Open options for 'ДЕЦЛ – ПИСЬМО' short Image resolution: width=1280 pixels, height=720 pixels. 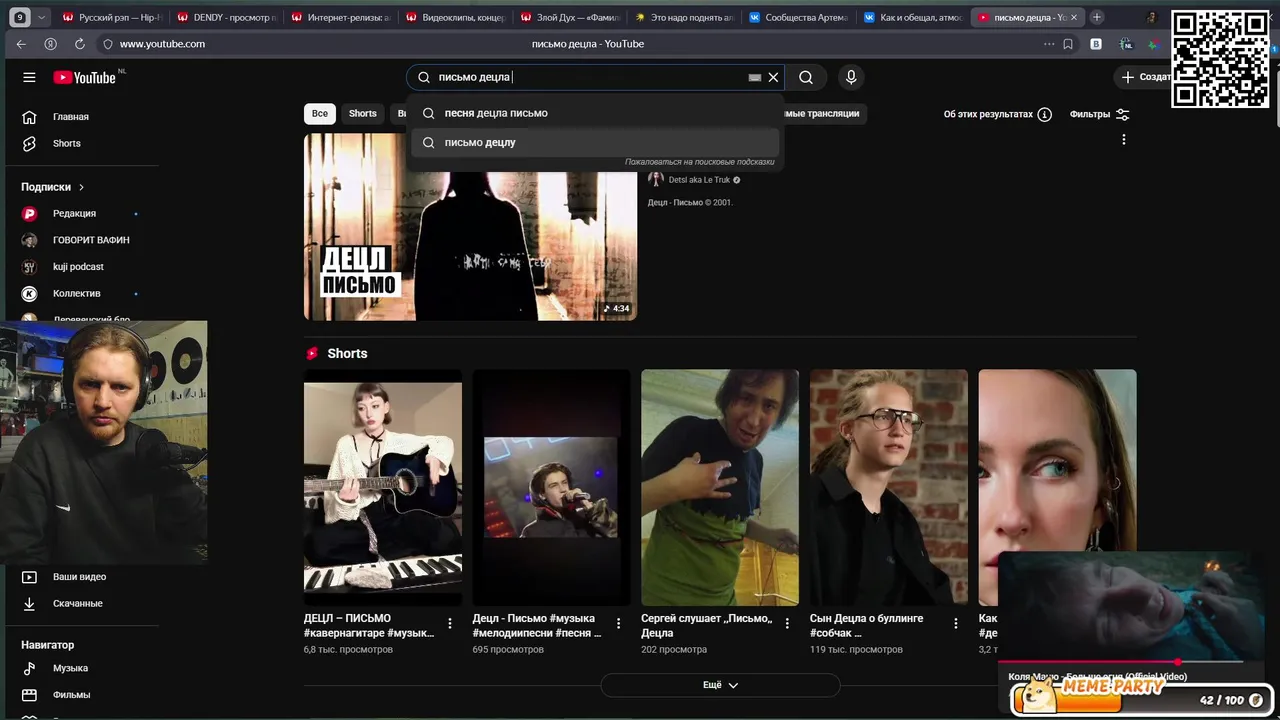coord(450,623)
